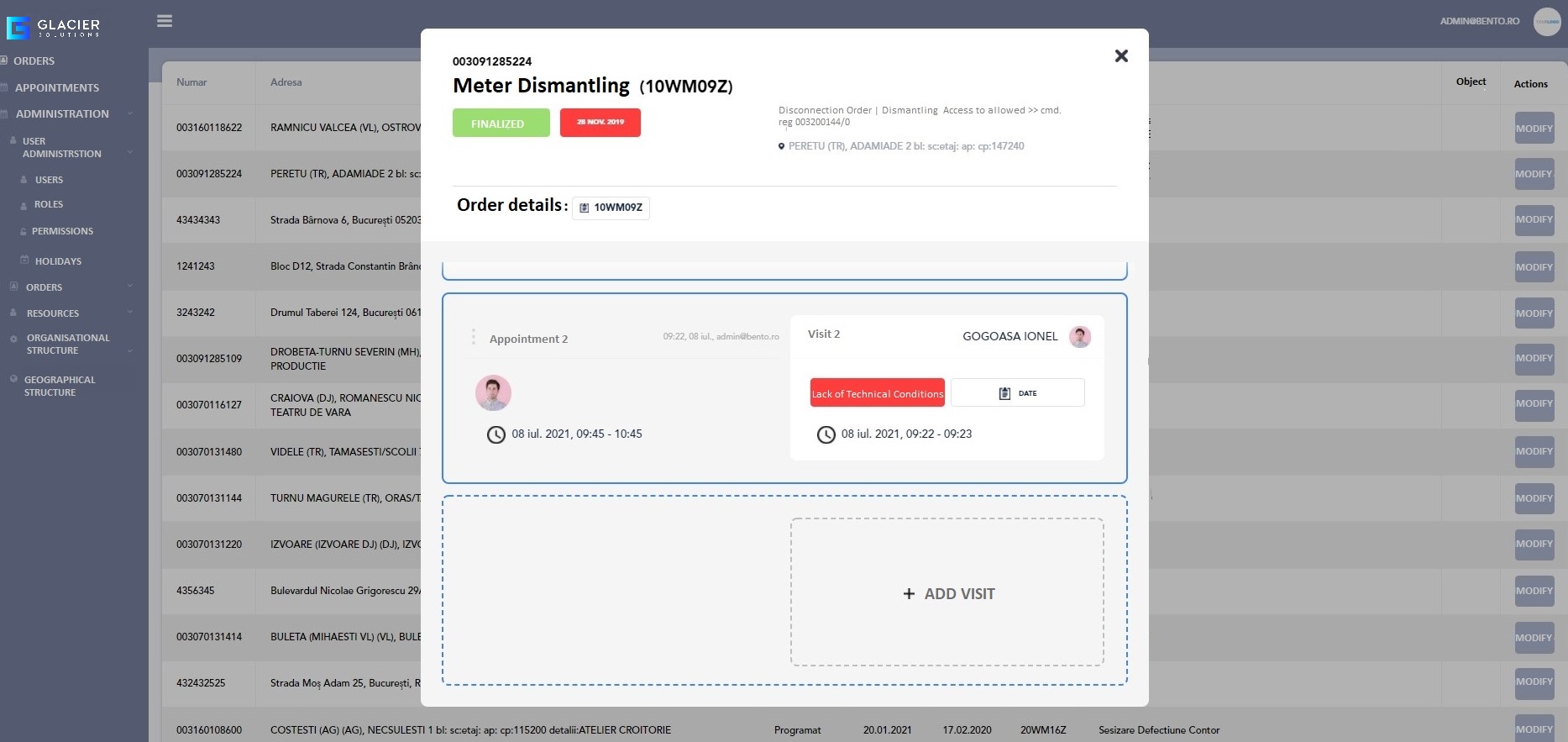Viewport: 1568px width, 742px height.
Task: Click the red Lack of Technical Conditions tag
Action: point(877,393)
